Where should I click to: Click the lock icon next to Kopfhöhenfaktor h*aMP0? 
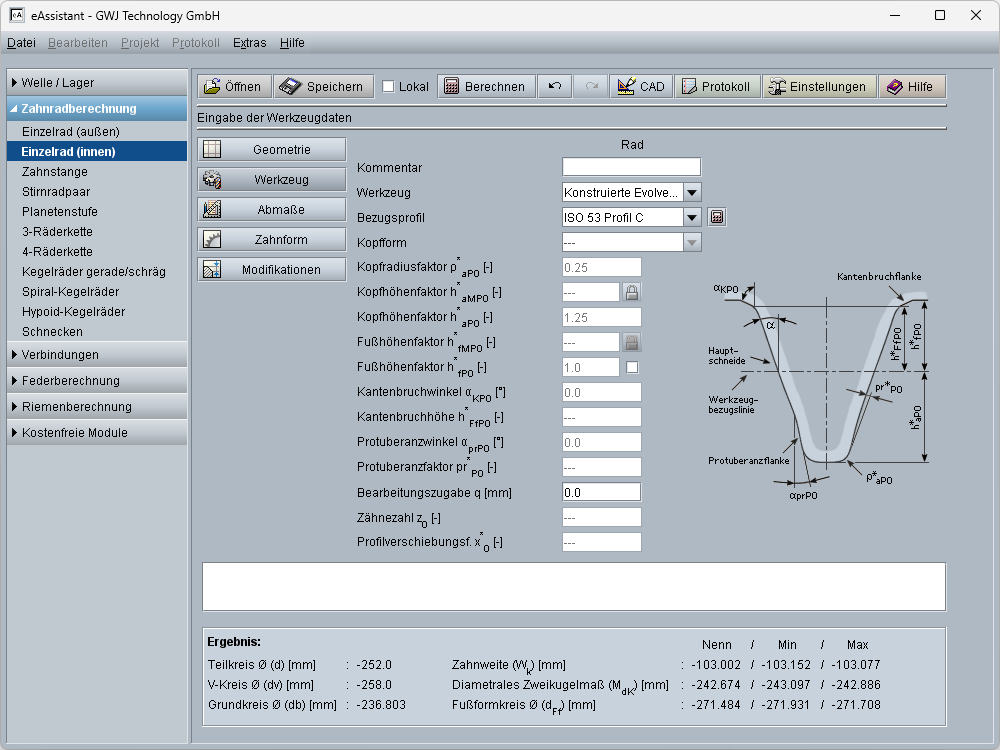[x=631, y=292]
